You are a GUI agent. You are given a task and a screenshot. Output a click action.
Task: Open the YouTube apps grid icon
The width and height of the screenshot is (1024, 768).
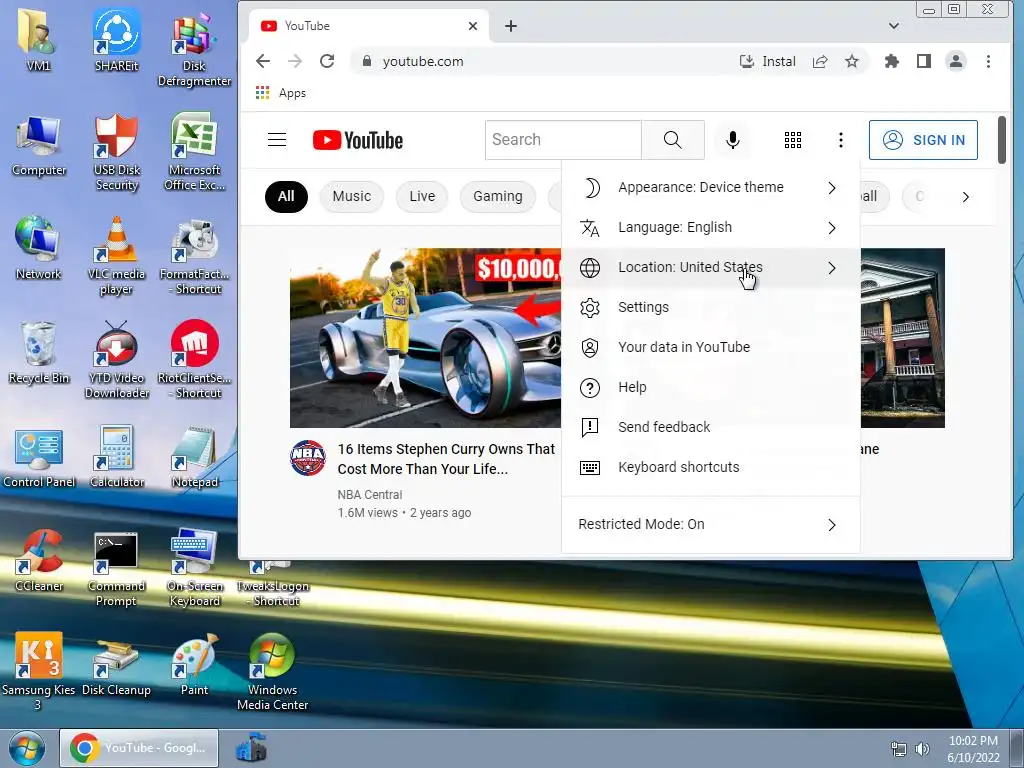click(x=793, y=140)
